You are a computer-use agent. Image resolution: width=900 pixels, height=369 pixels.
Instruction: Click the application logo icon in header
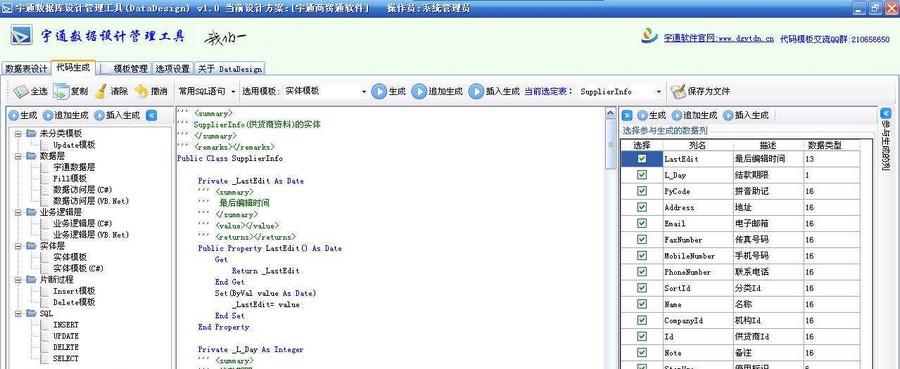tap(21, 36)
